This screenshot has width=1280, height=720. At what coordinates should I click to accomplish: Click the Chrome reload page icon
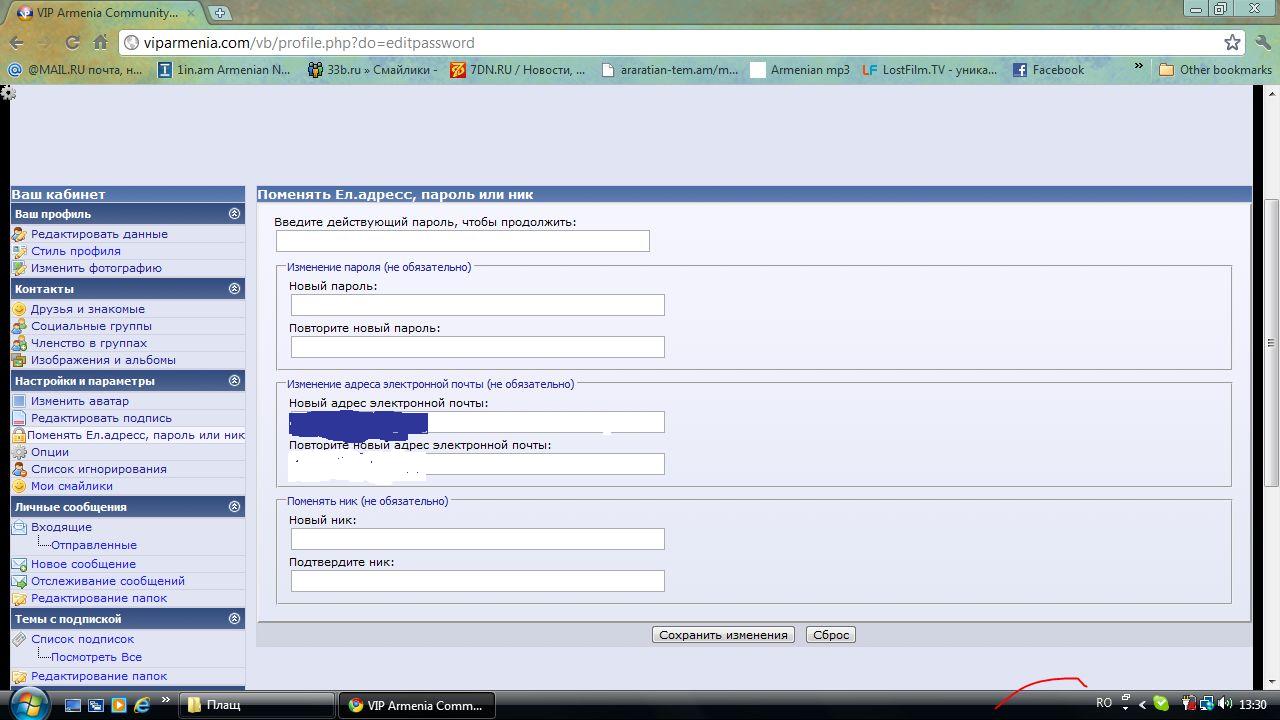[72, 43]
